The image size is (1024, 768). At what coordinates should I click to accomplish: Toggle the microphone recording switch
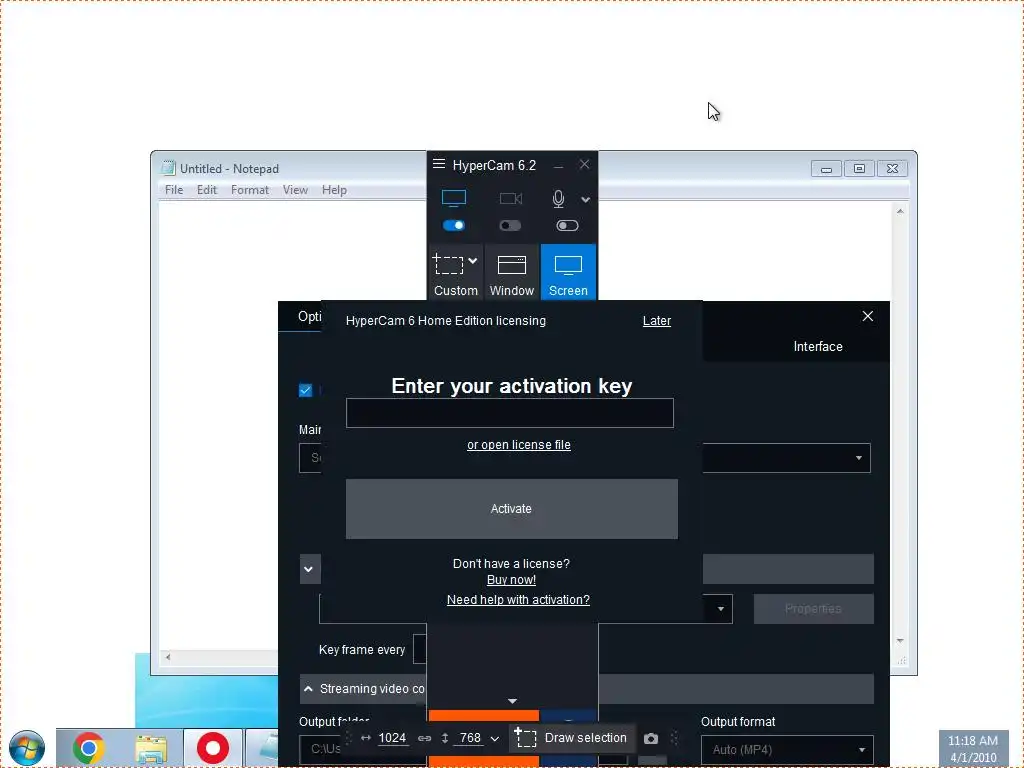pyautogui.click(x=567, y=225)
